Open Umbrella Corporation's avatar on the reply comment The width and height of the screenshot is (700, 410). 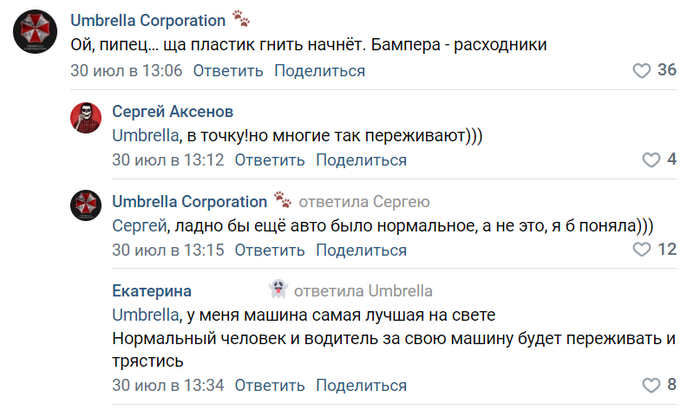(x=86, y=206)
